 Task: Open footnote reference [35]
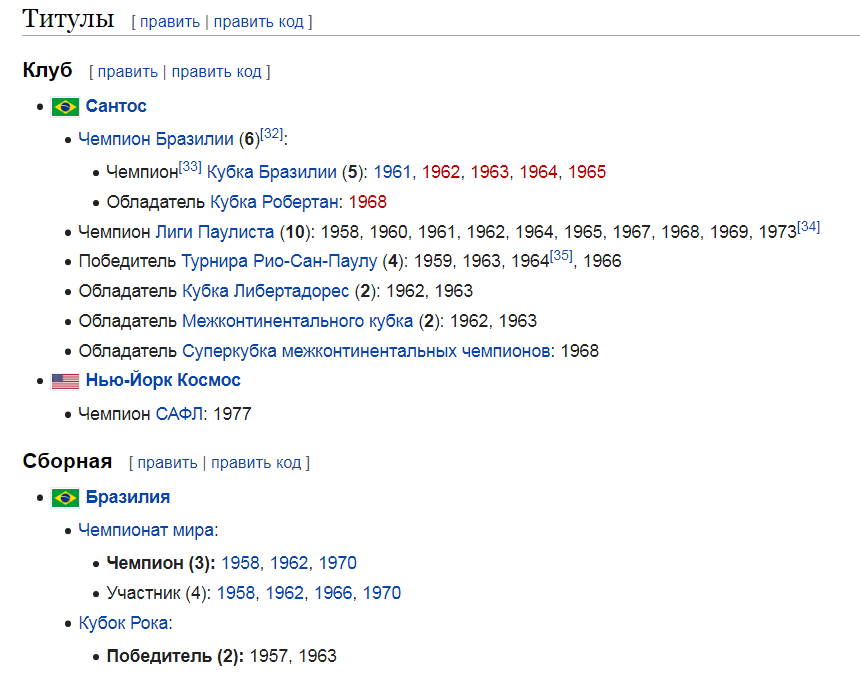[561, 256]
